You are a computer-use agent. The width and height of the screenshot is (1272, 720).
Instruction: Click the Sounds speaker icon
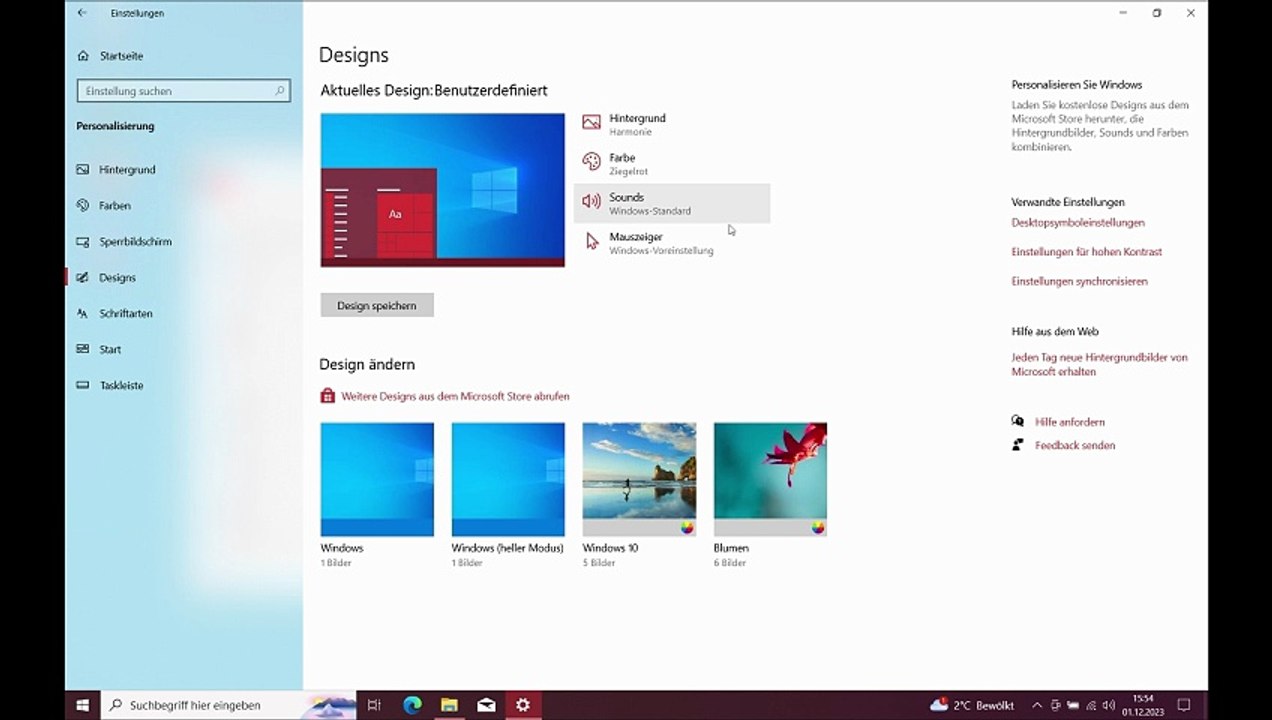(x=591, y=202)
